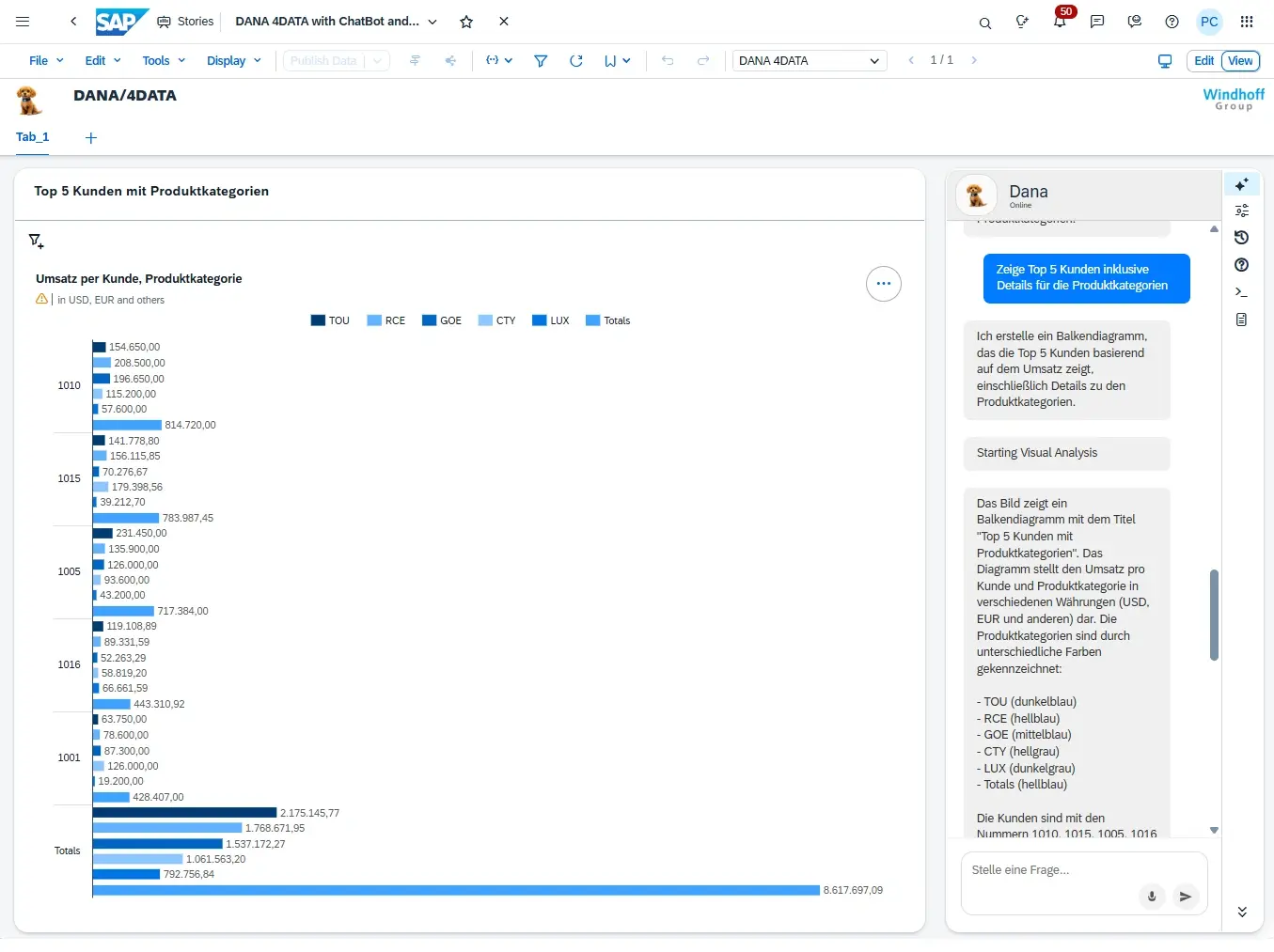
Task: Toggle the favorite star for this story
Action: (465, 22)
